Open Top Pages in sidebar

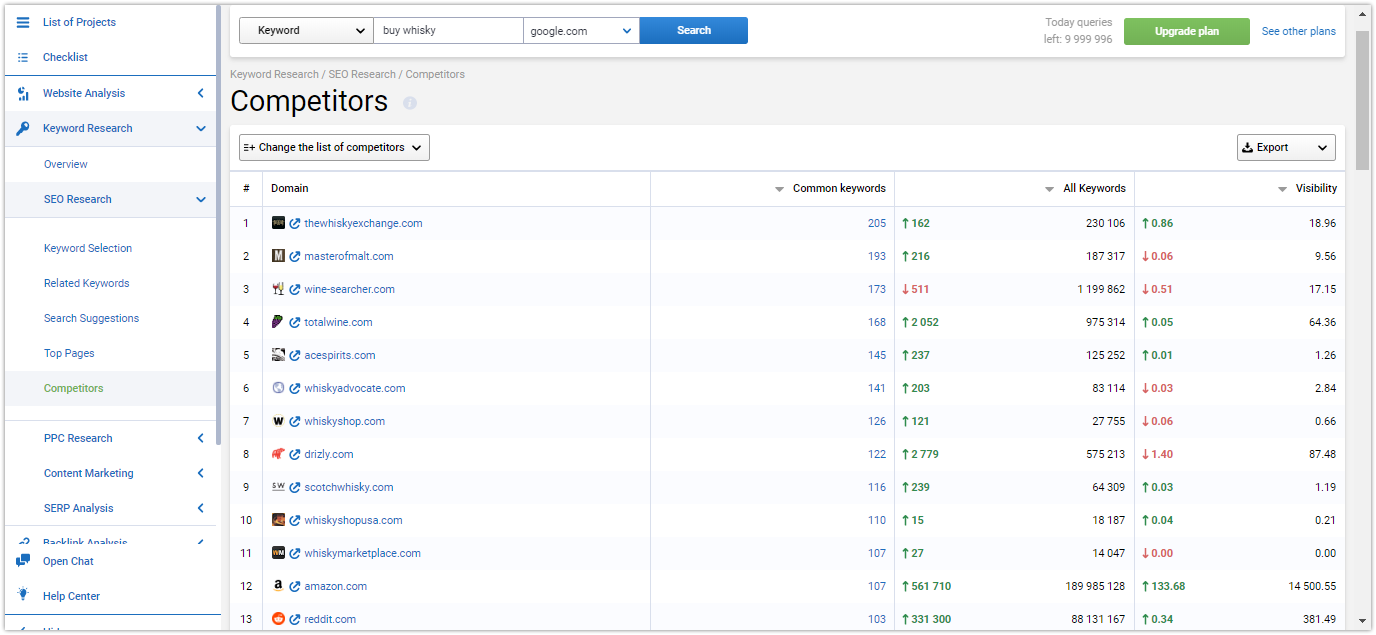69,353
